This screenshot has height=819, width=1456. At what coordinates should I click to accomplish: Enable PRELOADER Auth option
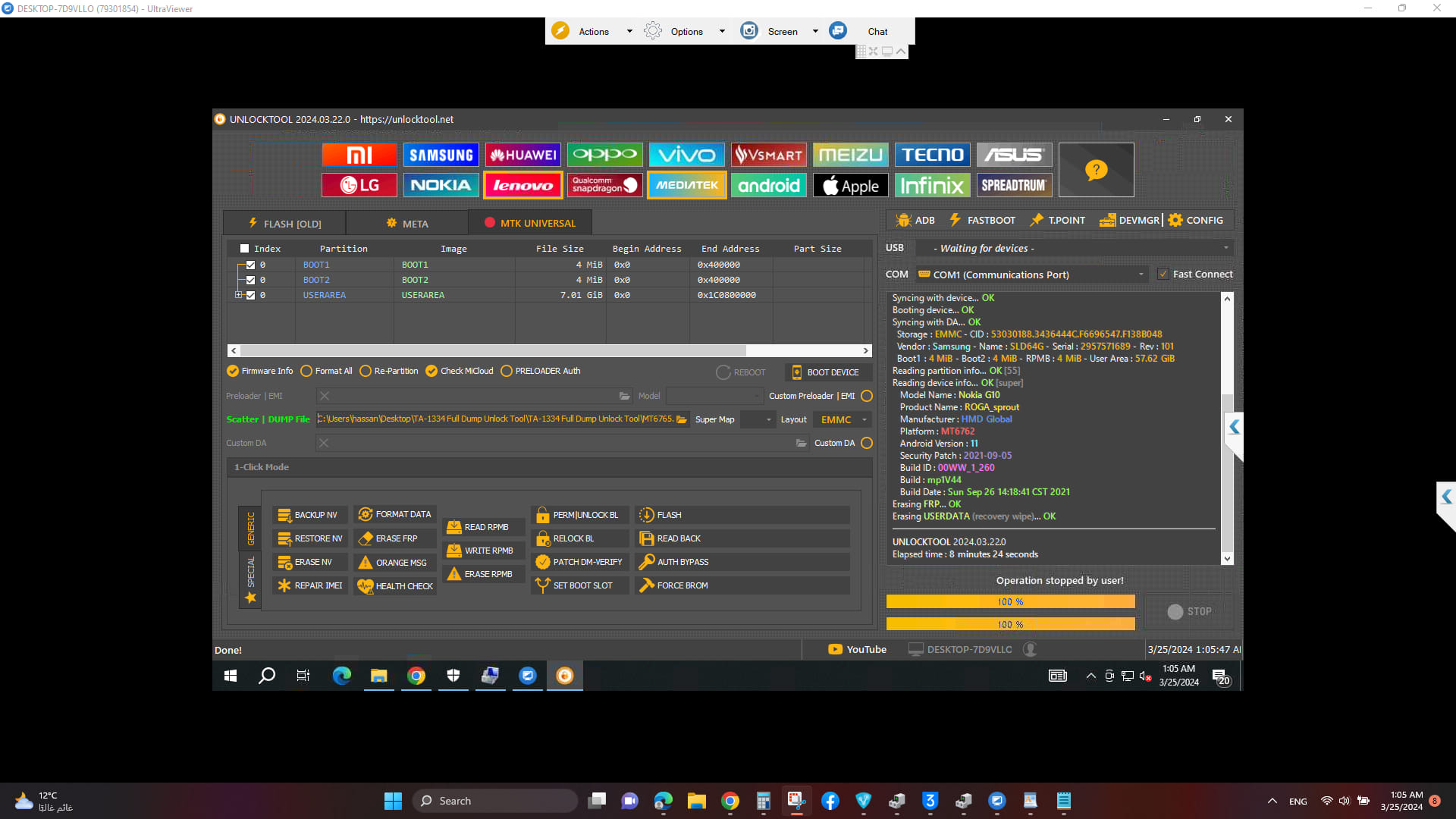541,371
